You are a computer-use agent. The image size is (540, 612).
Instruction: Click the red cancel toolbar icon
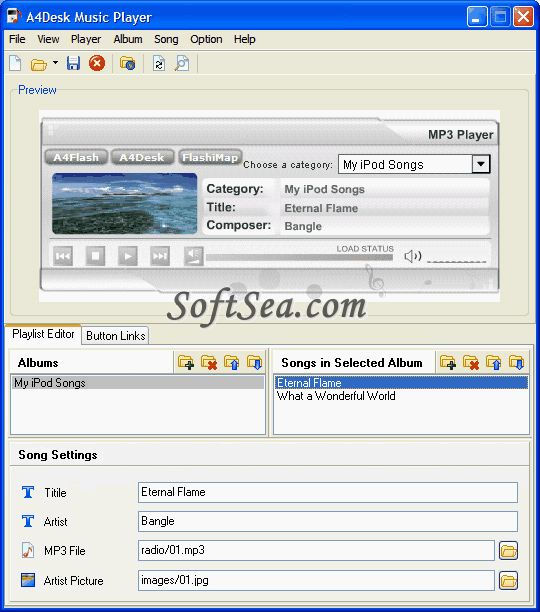97,63
